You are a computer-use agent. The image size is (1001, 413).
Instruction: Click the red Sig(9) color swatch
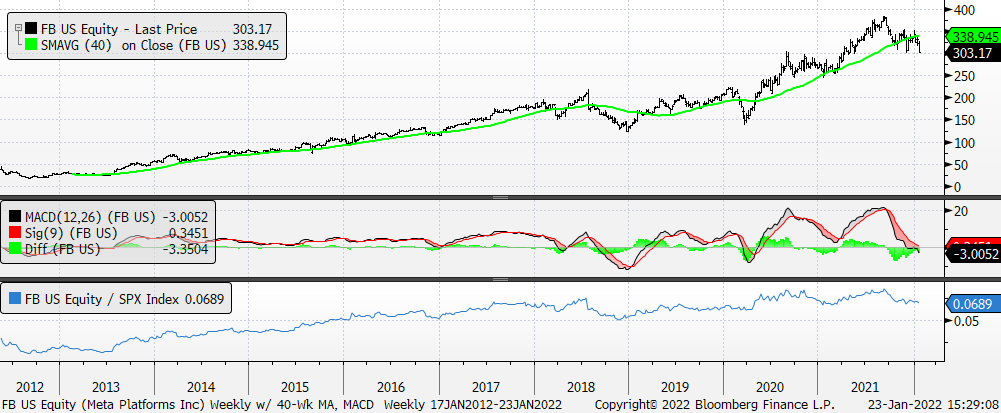tap(17, 234)
